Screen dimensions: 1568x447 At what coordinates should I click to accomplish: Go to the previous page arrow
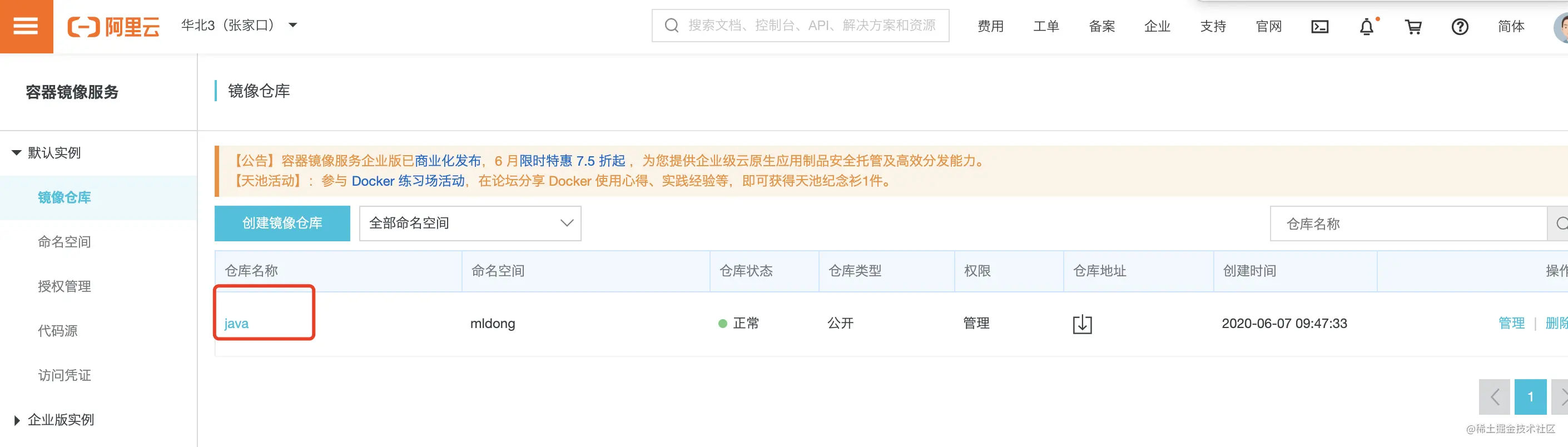click(x=1493, y=397)
